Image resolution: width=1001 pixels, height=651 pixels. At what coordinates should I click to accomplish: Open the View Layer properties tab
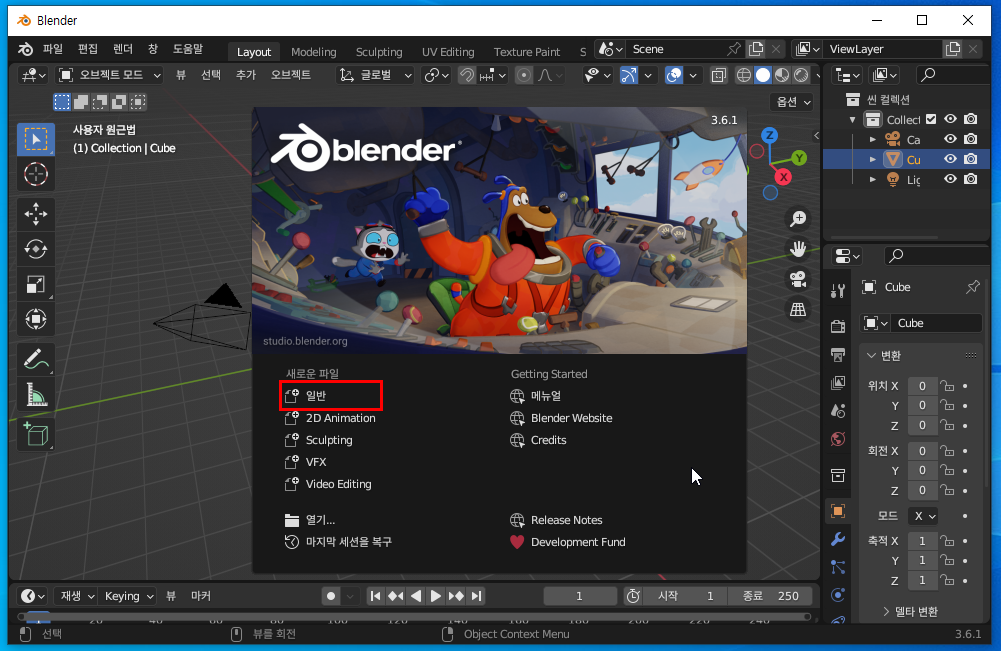pyautogui.click(x=838, y=382)
